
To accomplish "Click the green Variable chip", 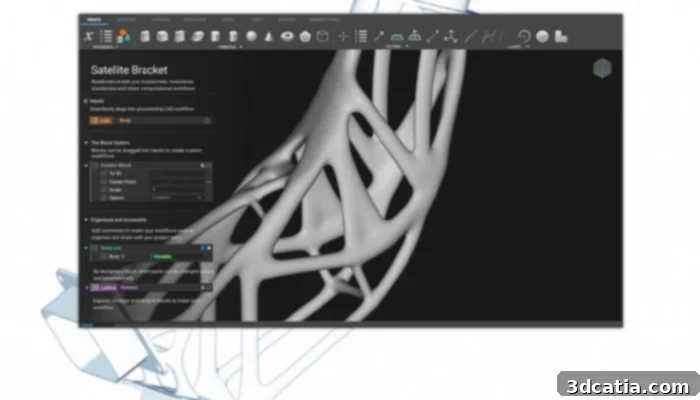I will 162,257.
